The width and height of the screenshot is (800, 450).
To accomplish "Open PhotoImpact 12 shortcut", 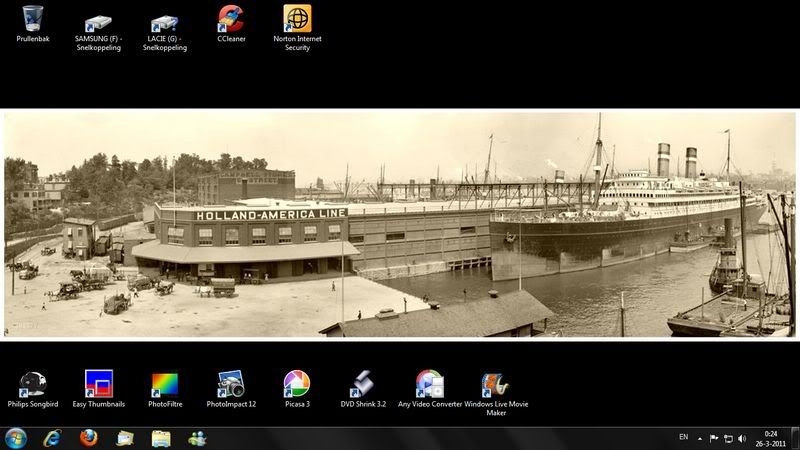I will click(x=231, y=389).
